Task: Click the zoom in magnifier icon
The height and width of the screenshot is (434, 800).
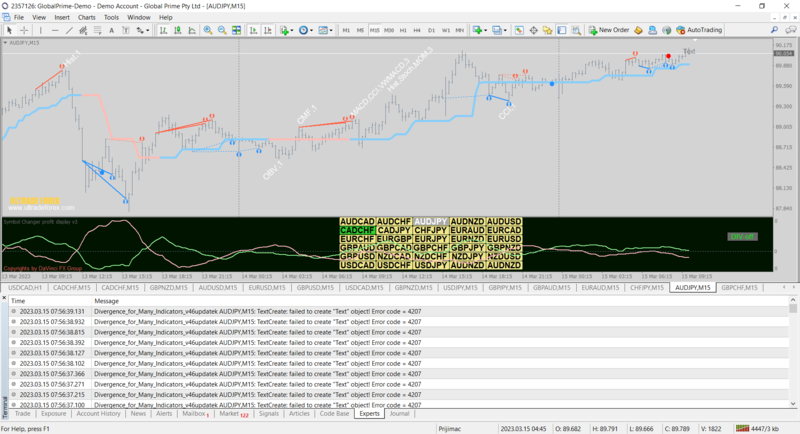Action: click(x=208, y=31)
